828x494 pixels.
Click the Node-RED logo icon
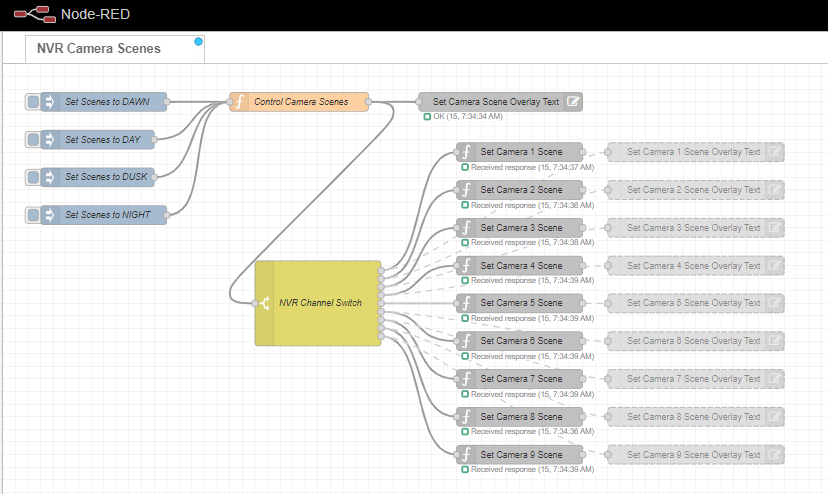click(x=33, y=15)
